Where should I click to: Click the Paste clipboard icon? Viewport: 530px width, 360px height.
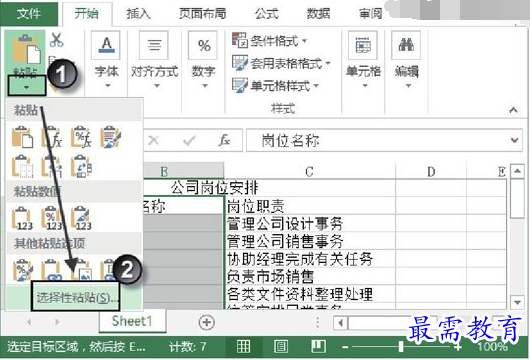click(26, 50)
